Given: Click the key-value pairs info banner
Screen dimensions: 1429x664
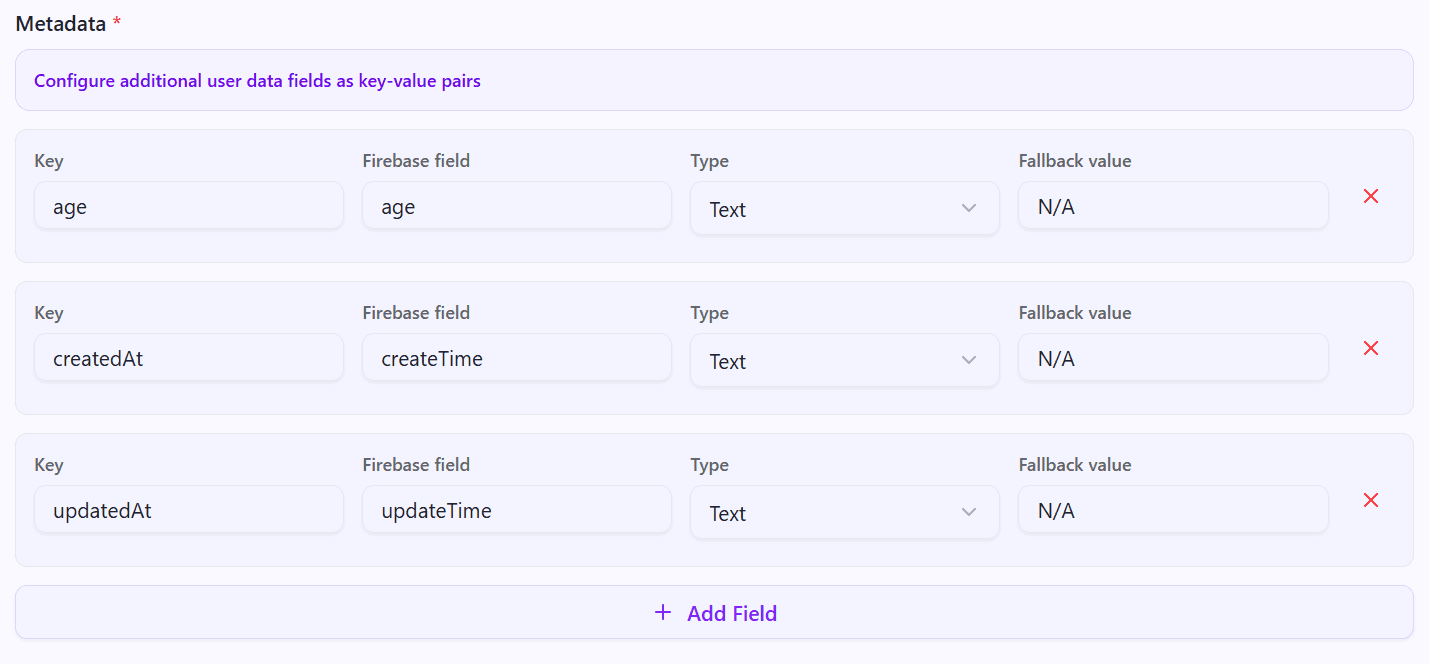Looking at the screenshot, I should pyautogui.click(x=713, y=81).
